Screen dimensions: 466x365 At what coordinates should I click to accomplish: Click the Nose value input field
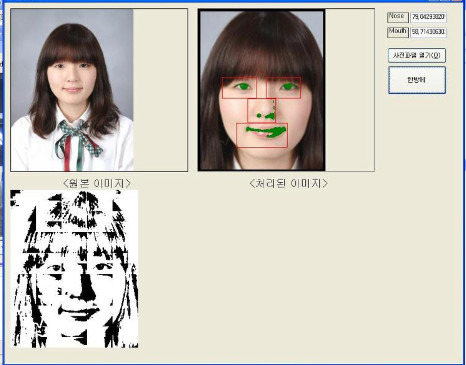point(428,17)
